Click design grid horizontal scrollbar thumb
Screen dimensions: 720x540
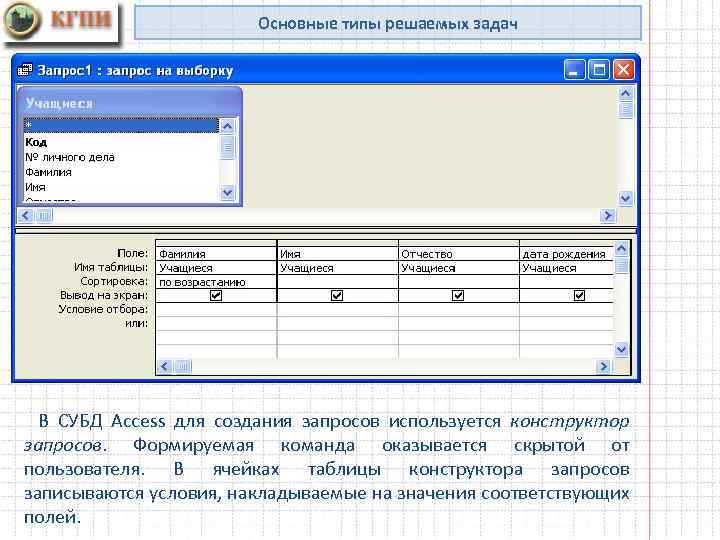(x=183, y=366)
